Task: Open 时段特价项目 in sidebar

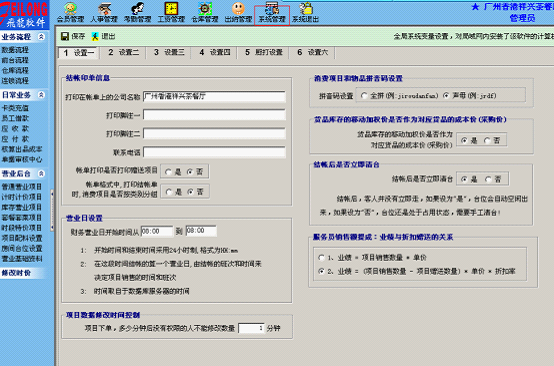Action: [22, 228]
